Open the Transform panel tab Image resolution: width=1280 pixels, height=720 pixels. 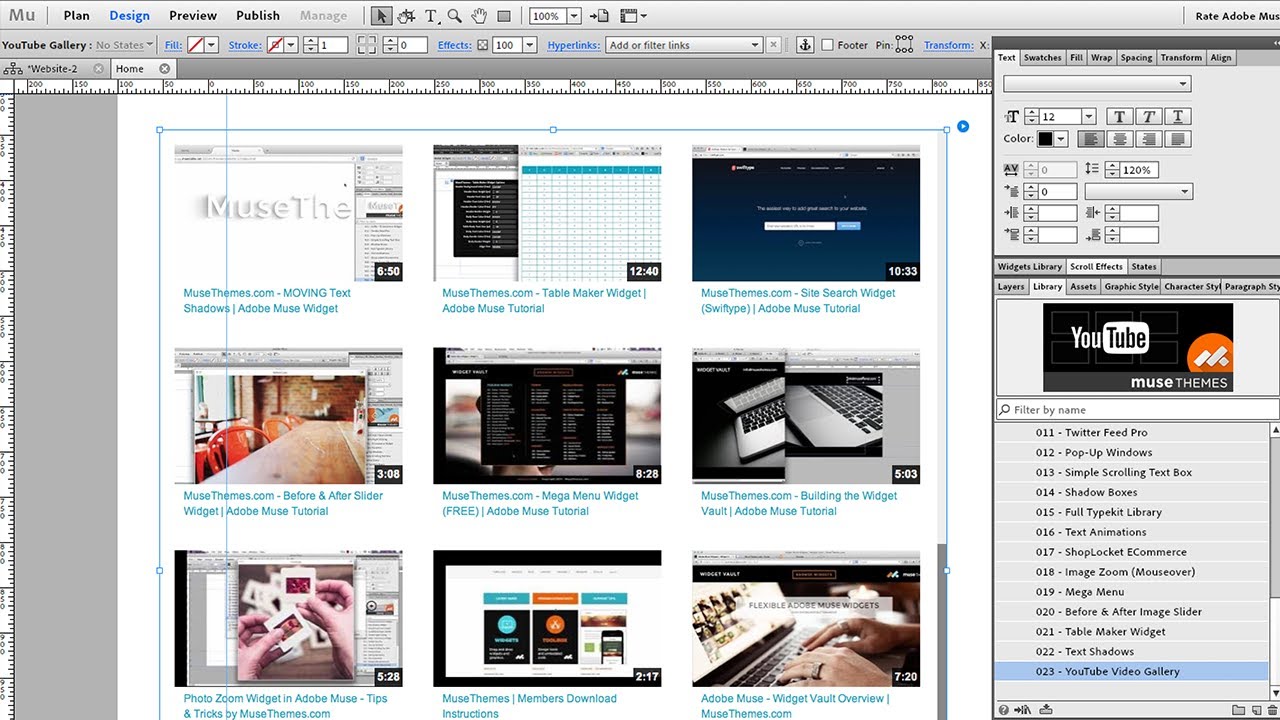coord(1181,57)
